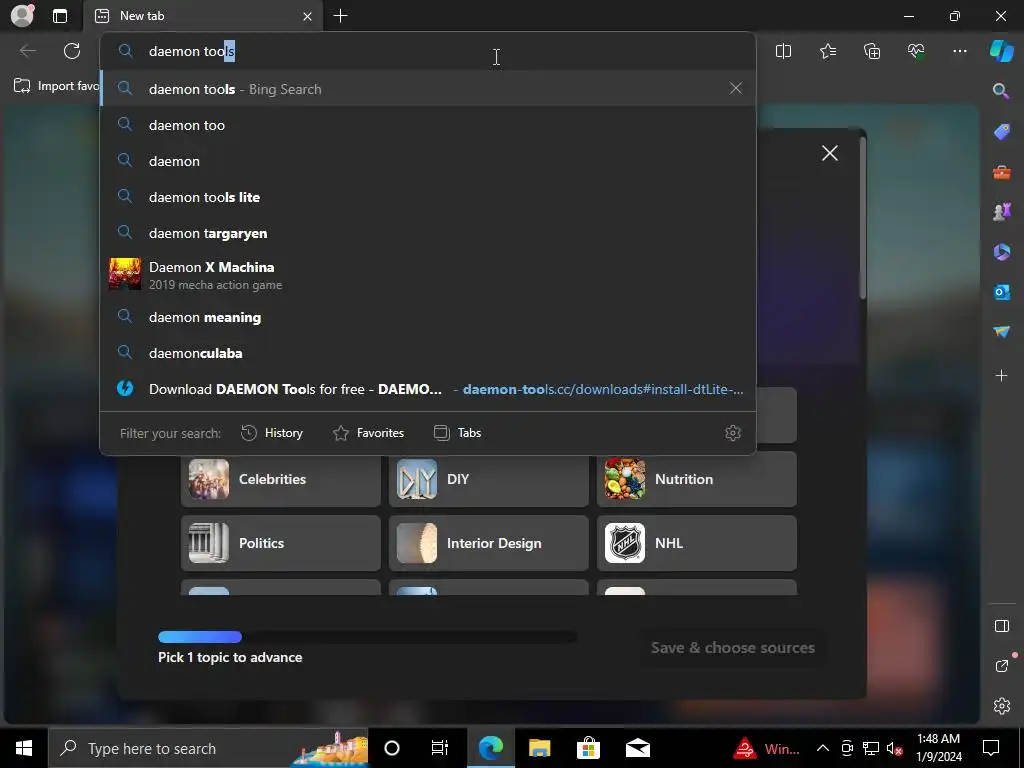Image resolution: width=1024 pixels, height=768 pixels.
Task: Select the Celebrities topic
Action: pyautogui.click(x=281, y=479)
